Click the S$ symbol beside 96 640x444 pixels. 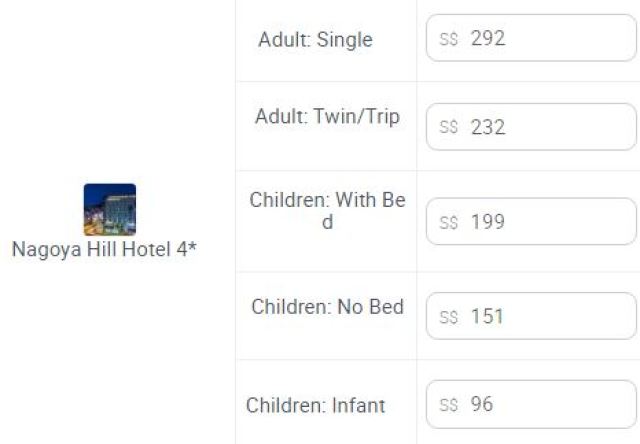pyautogui.click(x=449, y=405)
